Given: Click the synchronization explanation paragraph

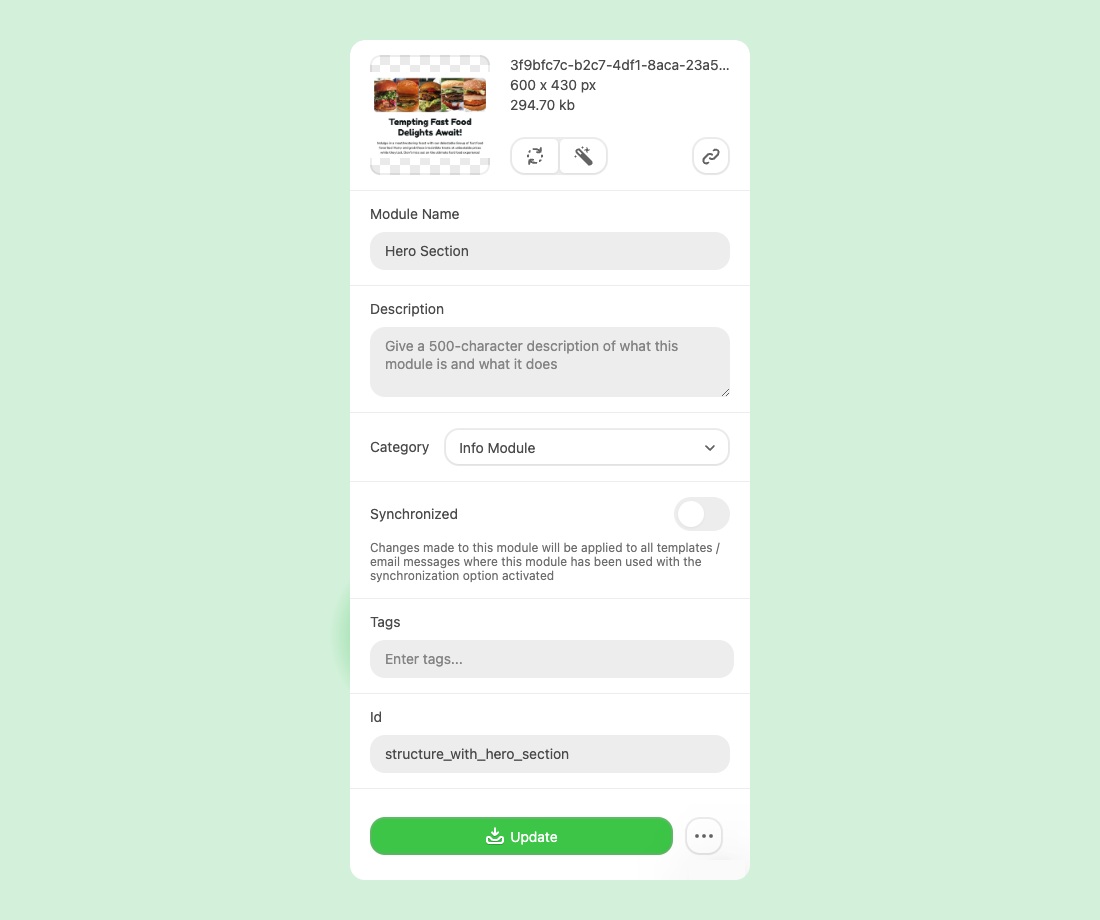Looking at the screenshot, I should [545, 561].
